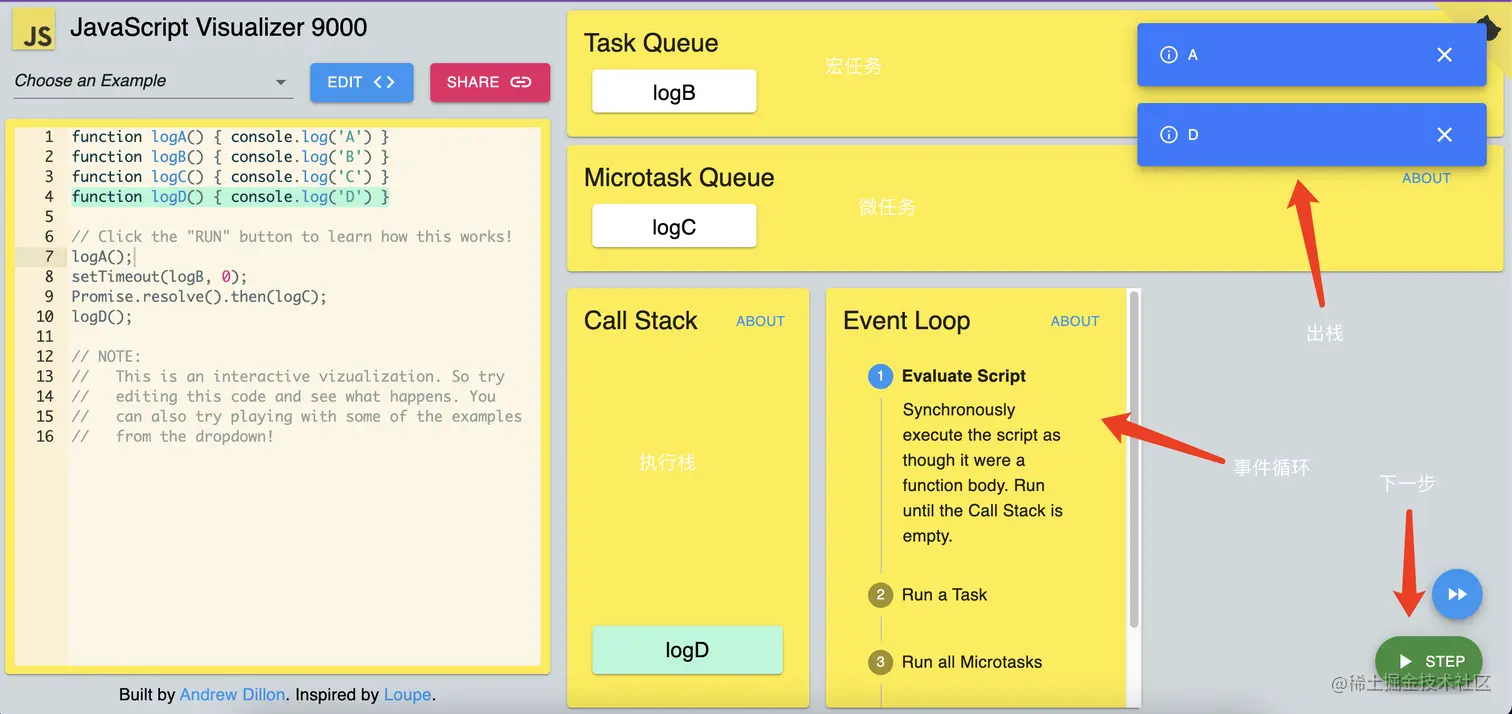Click the info icon in the 'D' toast
1512x714 pixels.
click(x=1168, y=134)
